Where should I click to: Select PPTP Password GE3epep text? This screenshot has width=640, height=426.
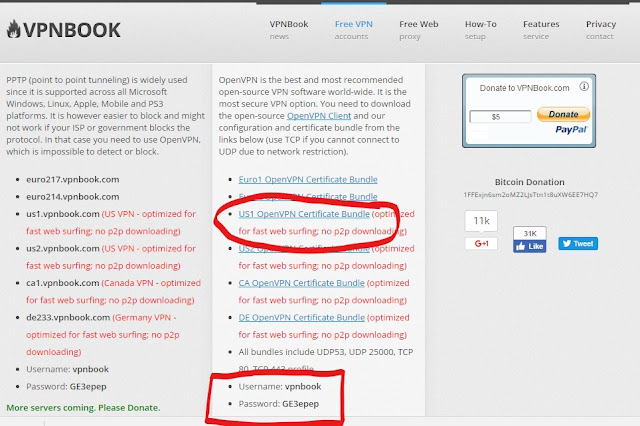pyautogui.click(x=66, y=387)
